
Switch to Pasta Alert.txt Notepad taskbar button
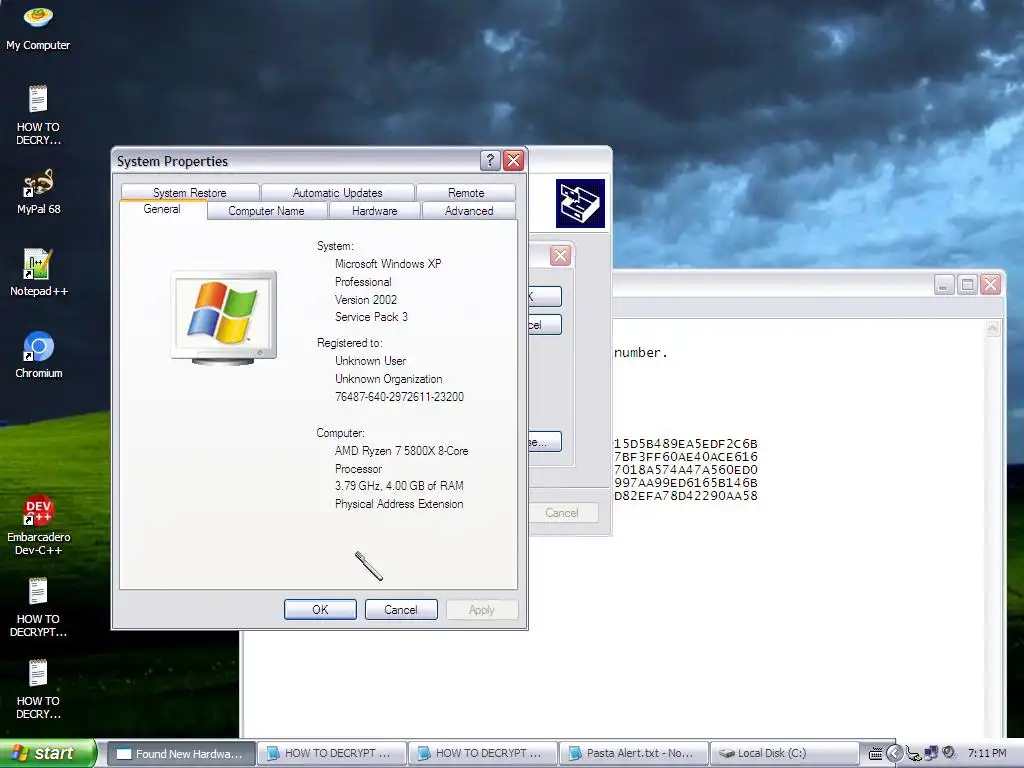633,753
